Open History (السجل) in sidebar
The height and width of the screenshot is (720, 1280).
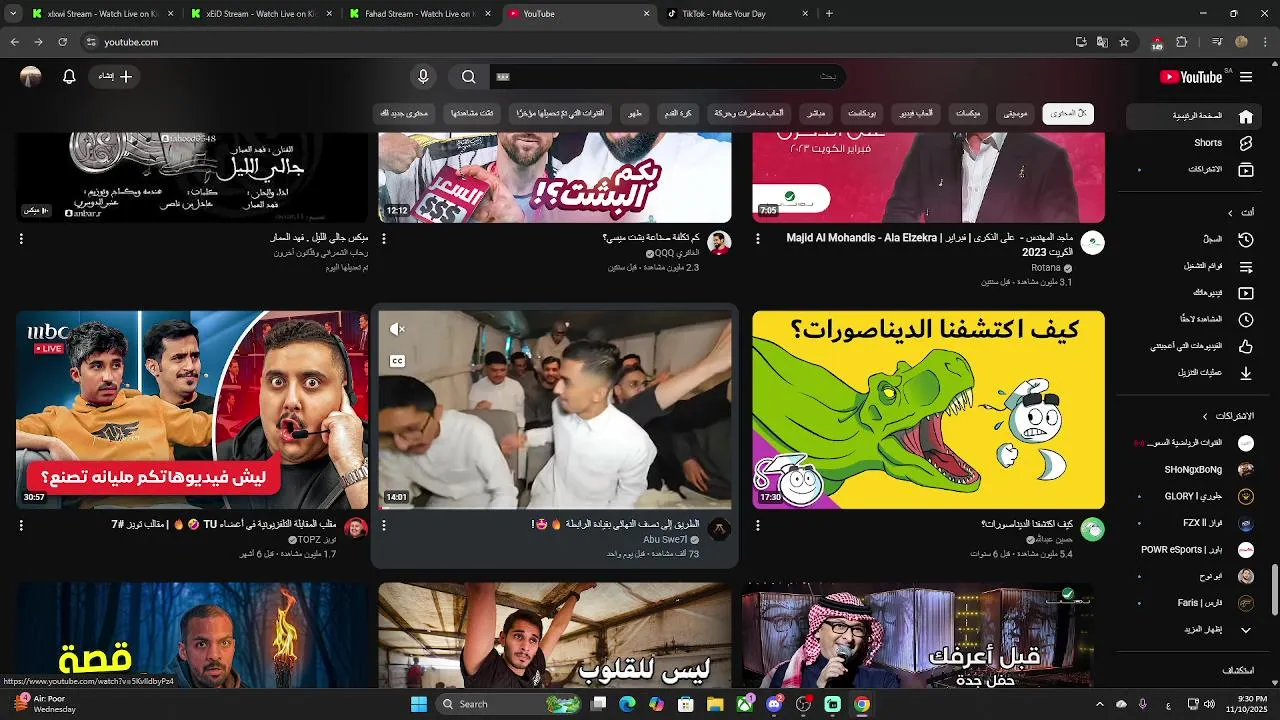pos(1193,240)
